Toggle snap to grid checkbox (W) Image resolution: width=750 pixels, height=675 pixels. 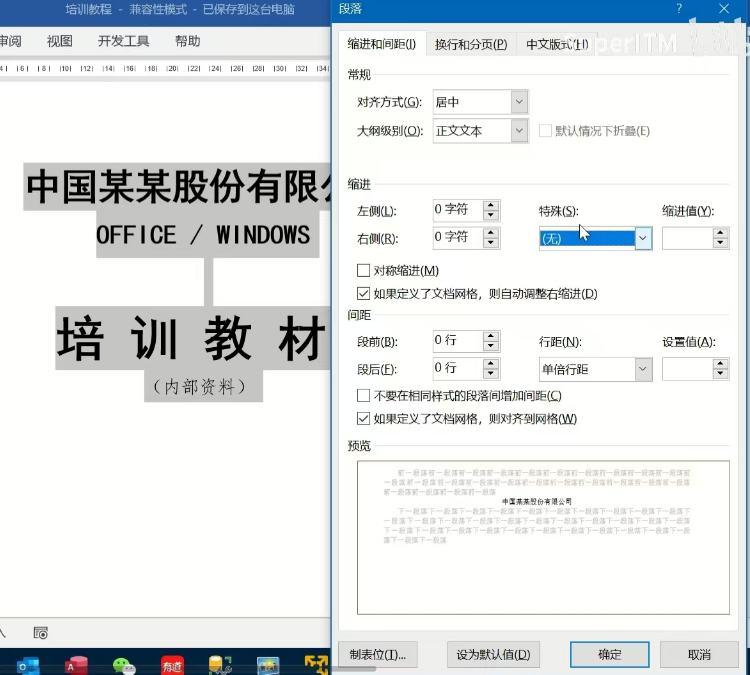click(x=364, y=419)
